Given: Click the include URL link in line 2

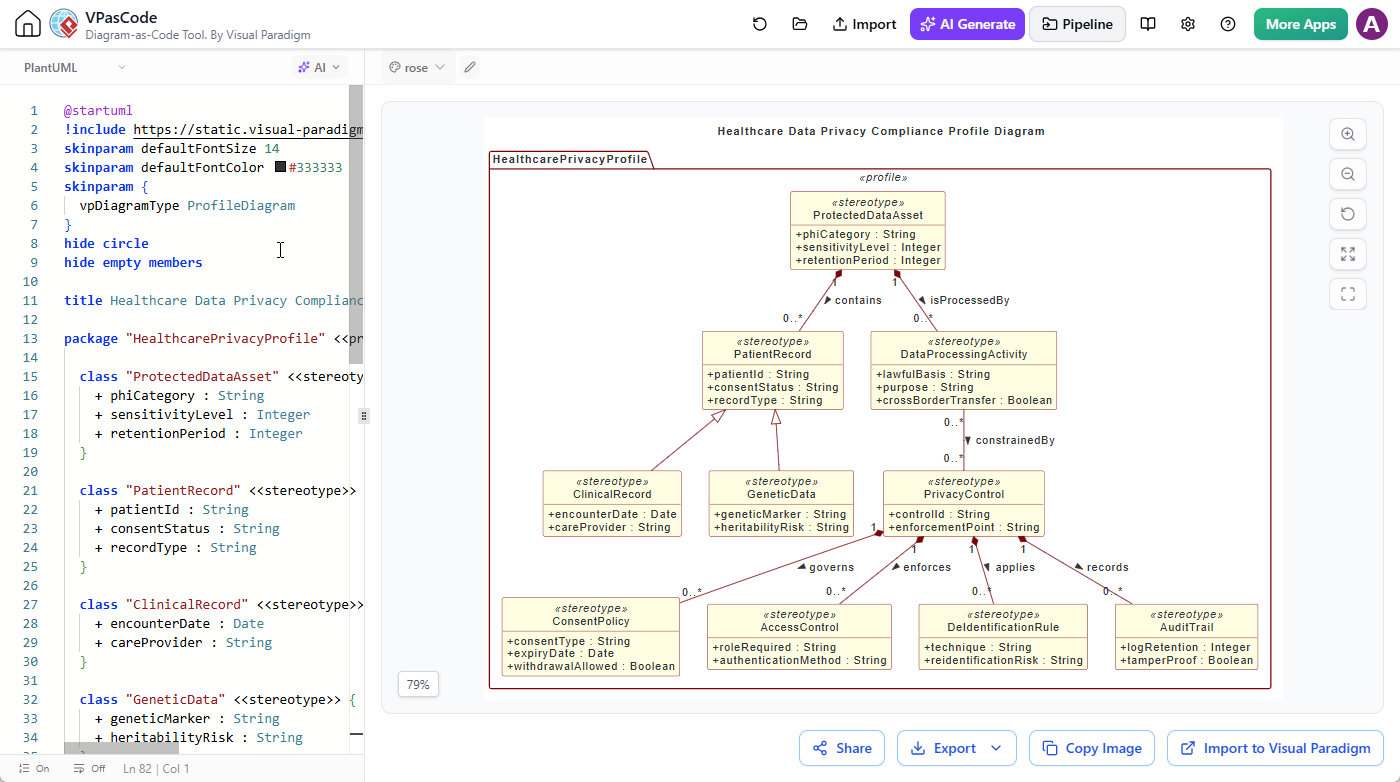Looking at the screenshot, I should [248, 130].
